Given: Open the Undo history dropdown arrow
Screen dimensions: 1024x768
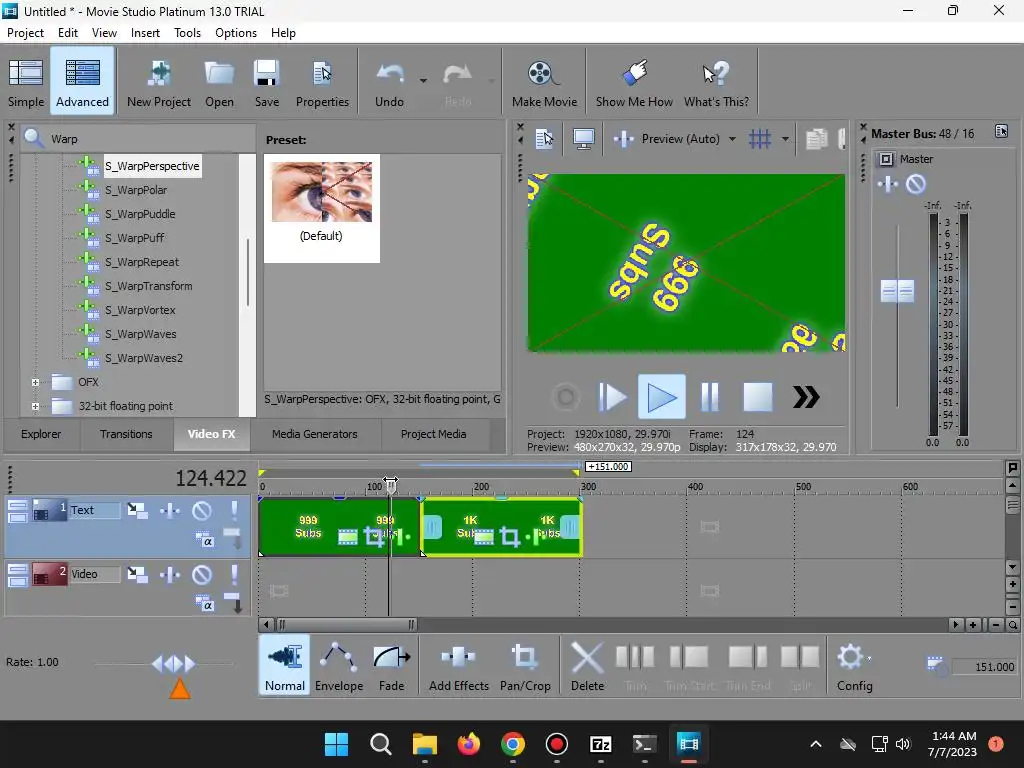Looking at the screenshot, I should (x=423, y=81).
